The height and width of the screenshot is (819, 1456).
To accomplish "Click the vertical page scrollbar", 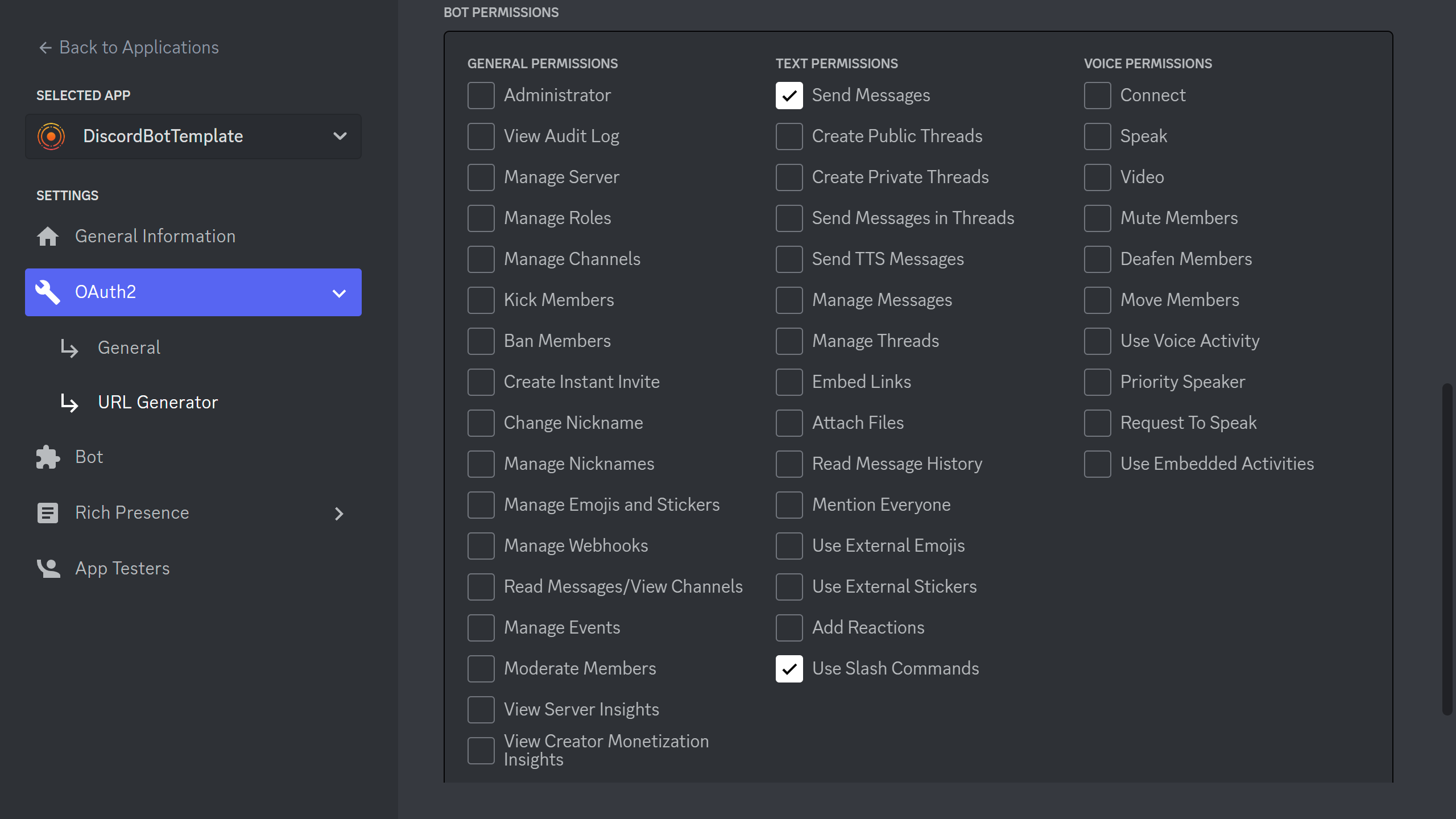I will pos(1447,549).
